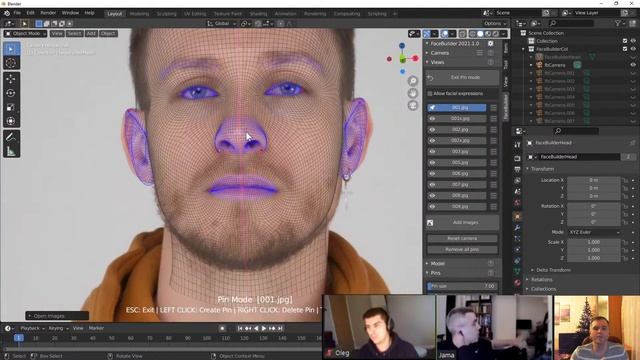The width and height of the screenshot is (640, 360).
Task: Click the outliner search field
Action: click(571, 23)
